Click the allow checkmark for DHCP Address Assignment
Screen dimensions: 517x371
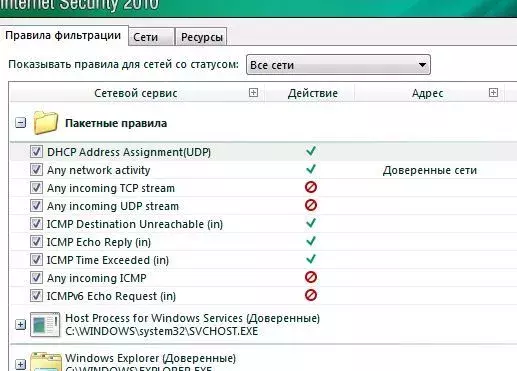point(311,151)
